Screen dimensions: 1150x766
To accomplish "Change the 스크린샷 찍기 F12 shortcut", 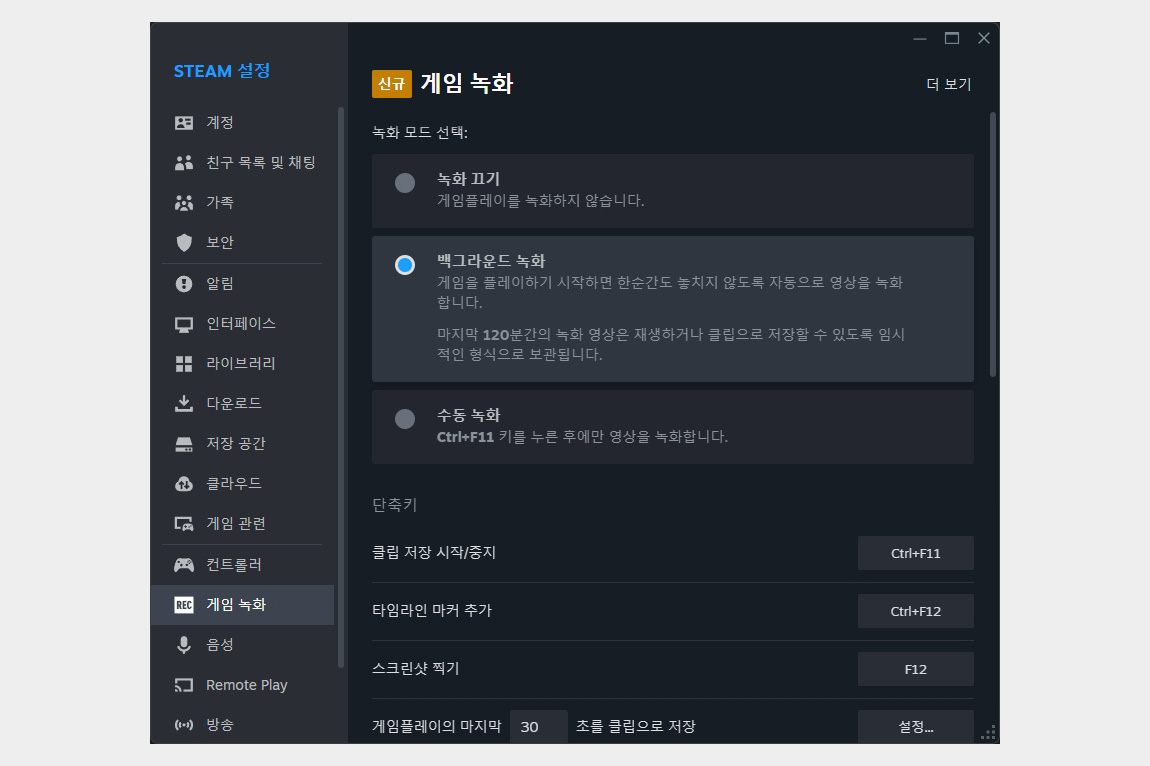I will click(915, 669).
